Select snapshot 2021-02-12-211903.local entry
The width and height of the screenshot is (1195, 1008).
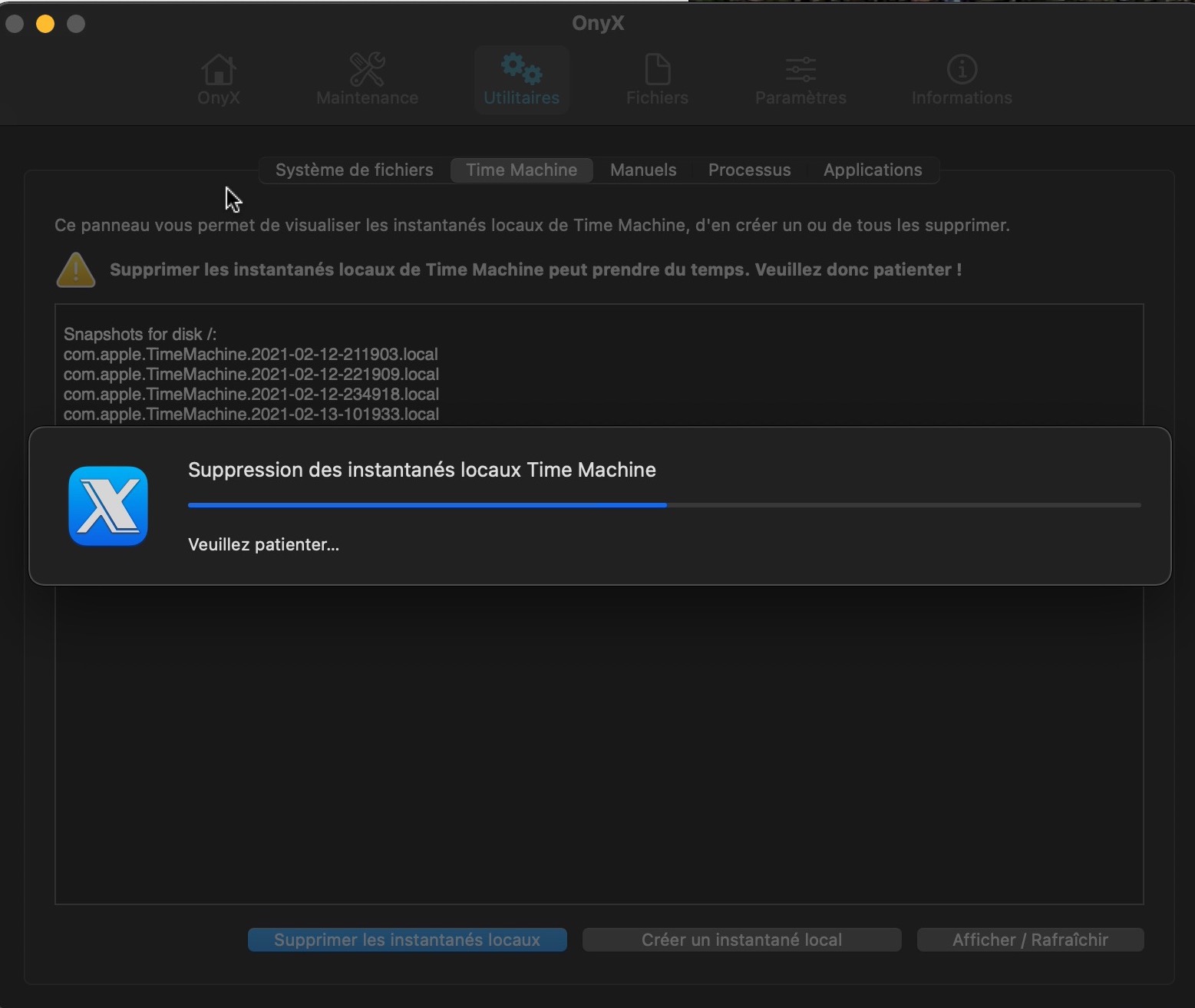[251, 354]
